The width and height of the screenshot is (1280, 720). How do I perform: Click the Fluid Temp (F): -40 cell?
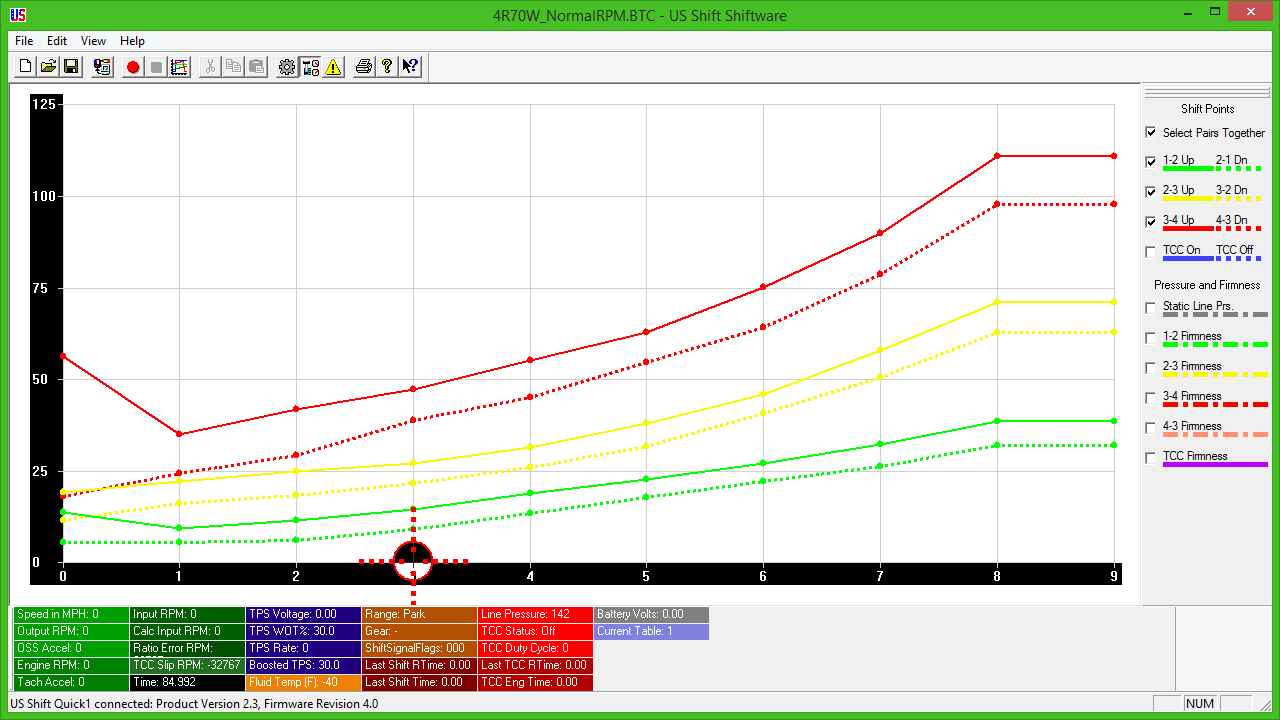(303, 682)
